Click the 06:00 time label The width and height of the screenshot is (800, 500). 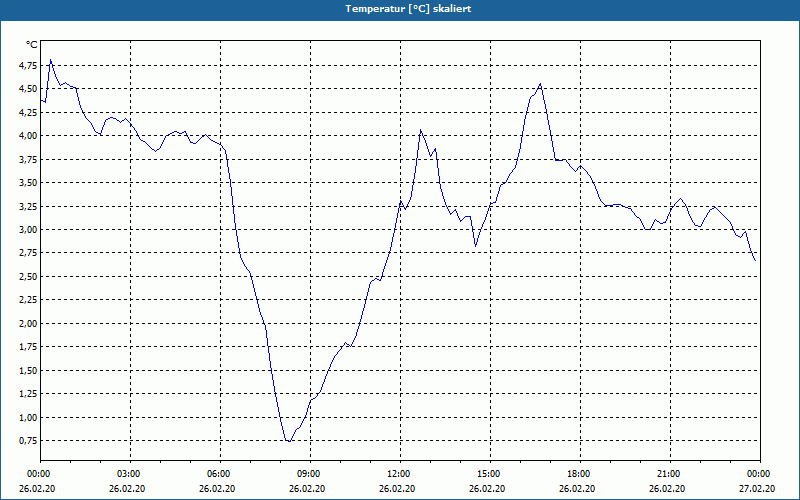pos(220,474)
